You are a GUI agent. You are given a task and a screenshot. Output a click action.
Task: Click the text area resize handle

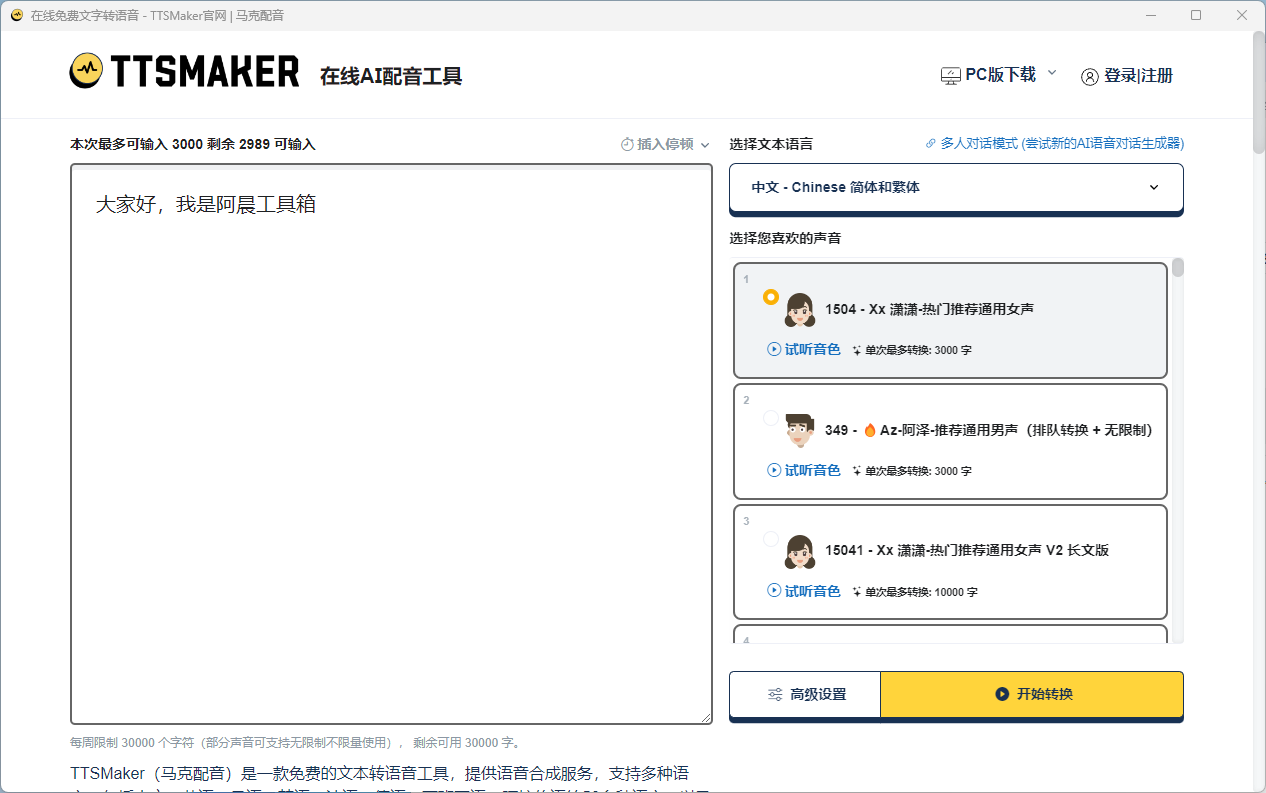[x=706, y=717]
